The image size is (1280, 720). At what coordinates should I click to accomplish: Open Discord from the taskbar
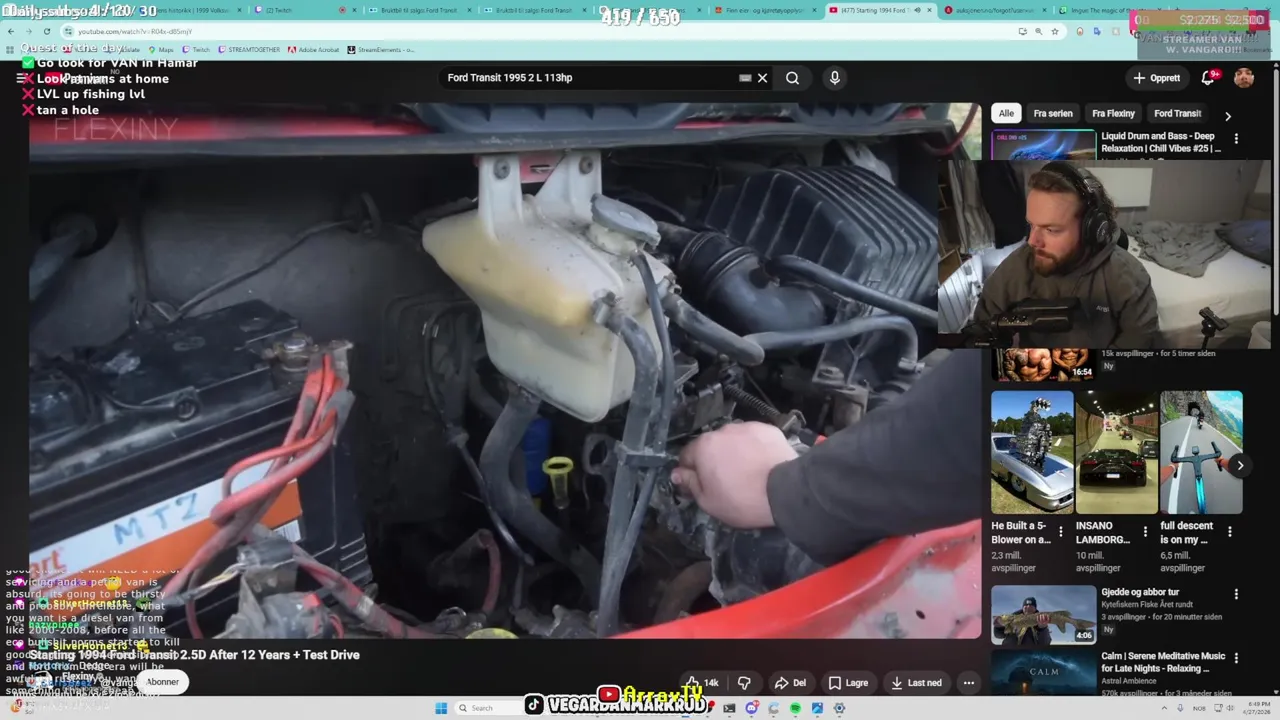click(x=751, y=708)
